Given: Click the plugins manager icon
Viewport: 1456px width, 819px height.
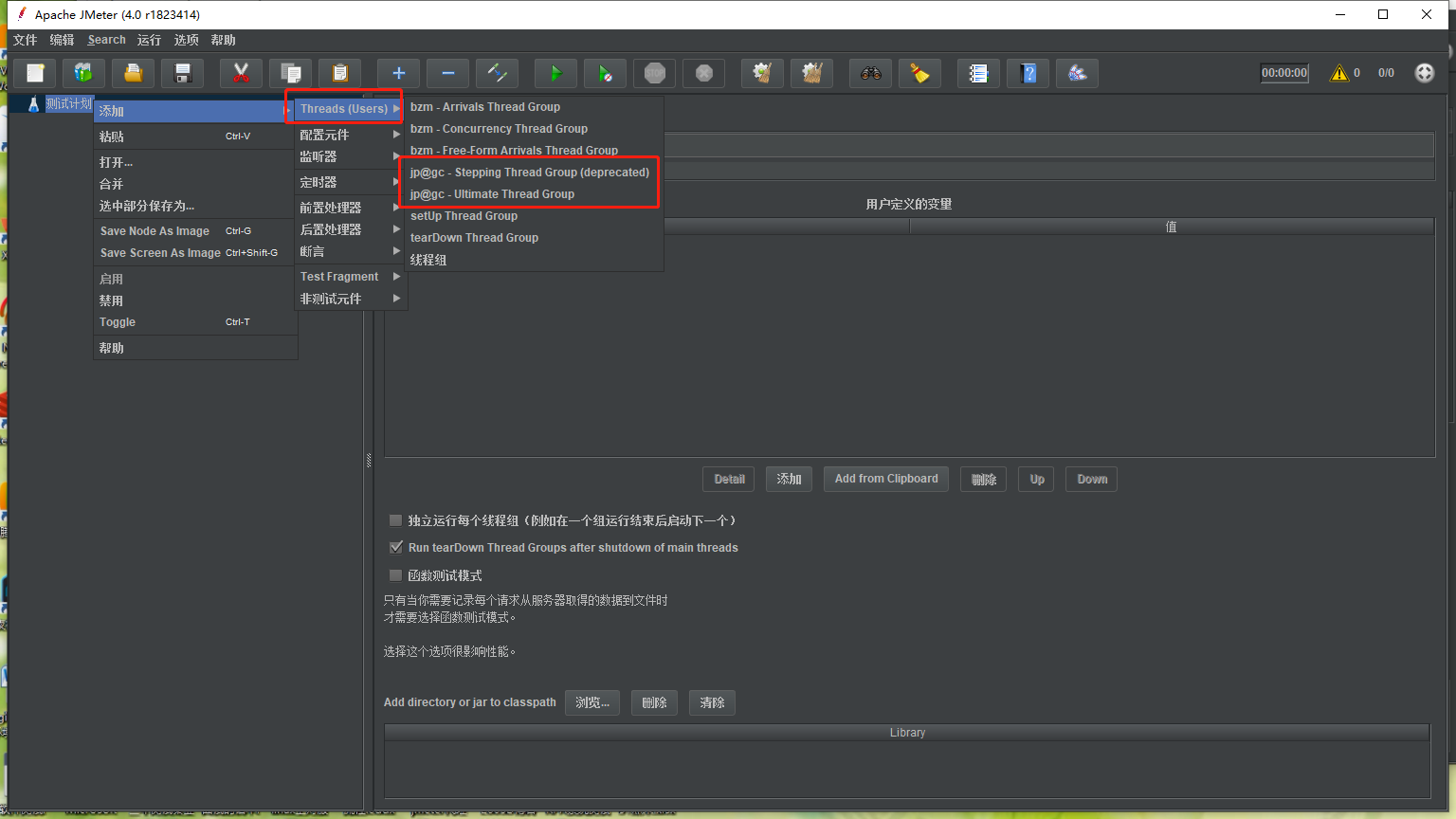Looking at the screenshot, I should (1078, 73).
